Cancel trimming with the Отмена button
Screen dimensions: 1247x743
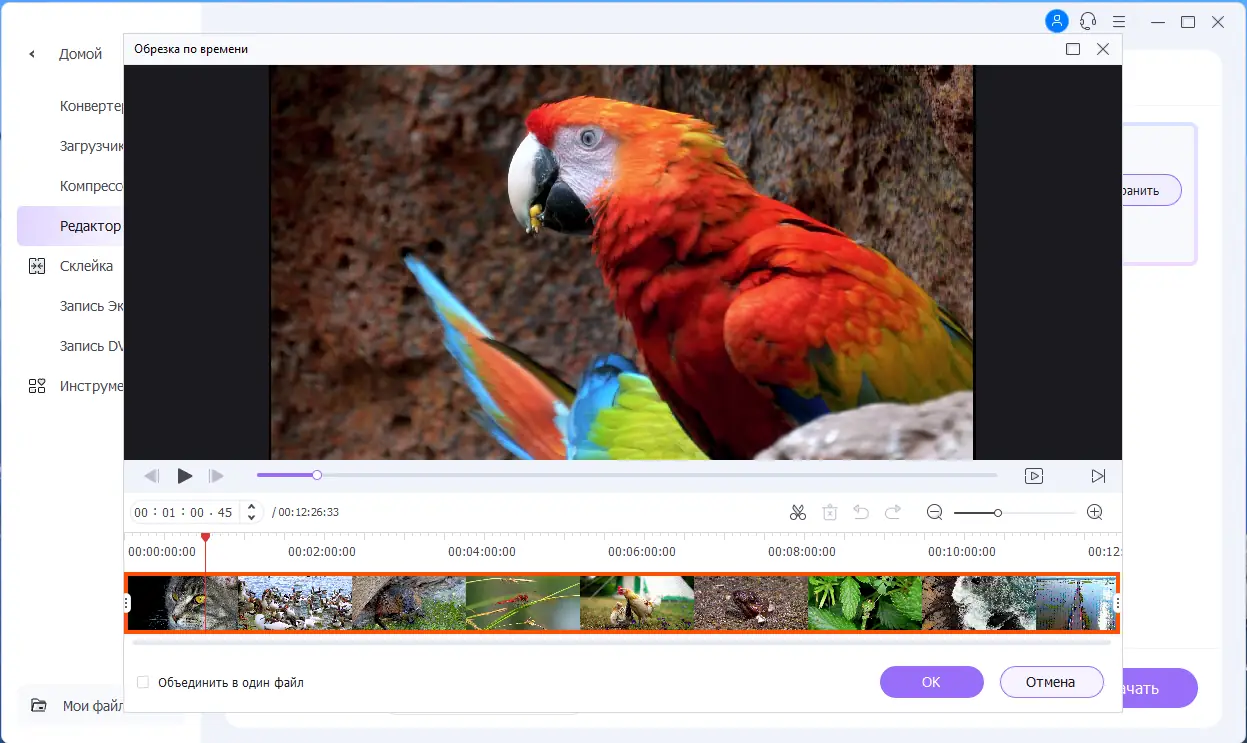(x=1051, y=682)
